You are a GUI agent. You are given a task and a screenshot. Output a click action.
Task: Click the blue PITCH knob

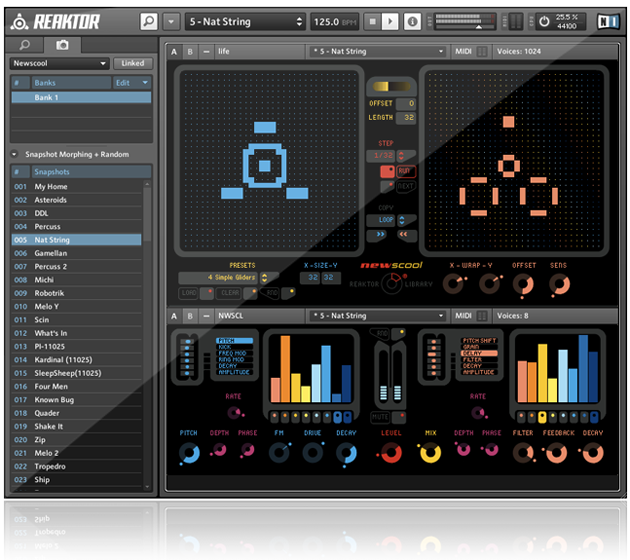coord(189,453)
